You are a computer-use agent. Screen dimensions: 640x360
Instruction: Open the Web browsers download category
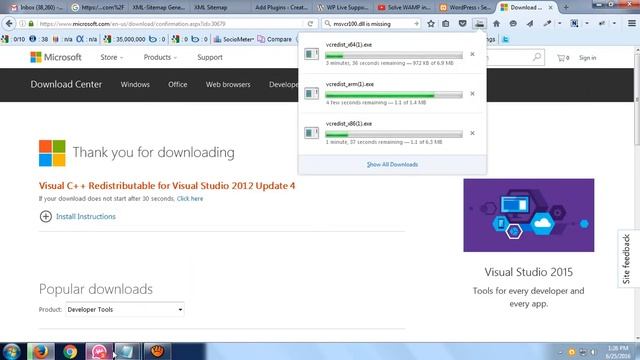tap(228, 84)
